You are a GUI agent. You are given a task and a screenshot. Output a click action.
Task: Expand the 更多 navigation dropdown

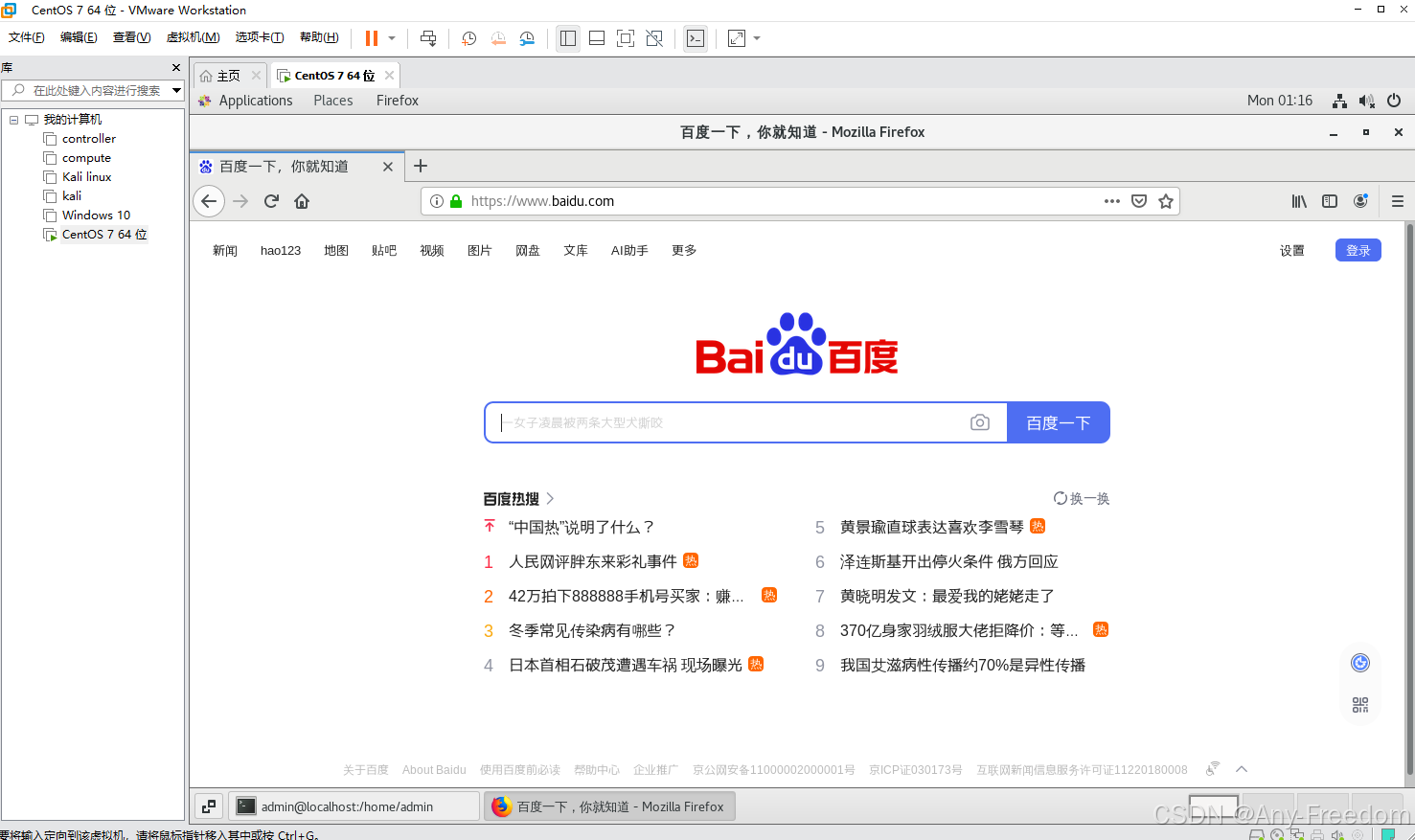point(684,250)
